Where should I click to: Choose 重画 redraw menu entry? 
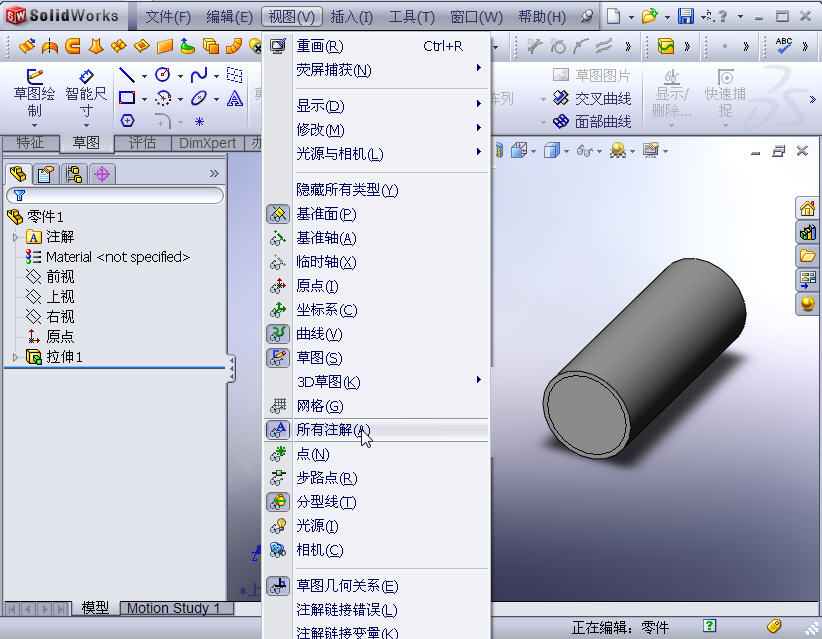coord(376,46)
